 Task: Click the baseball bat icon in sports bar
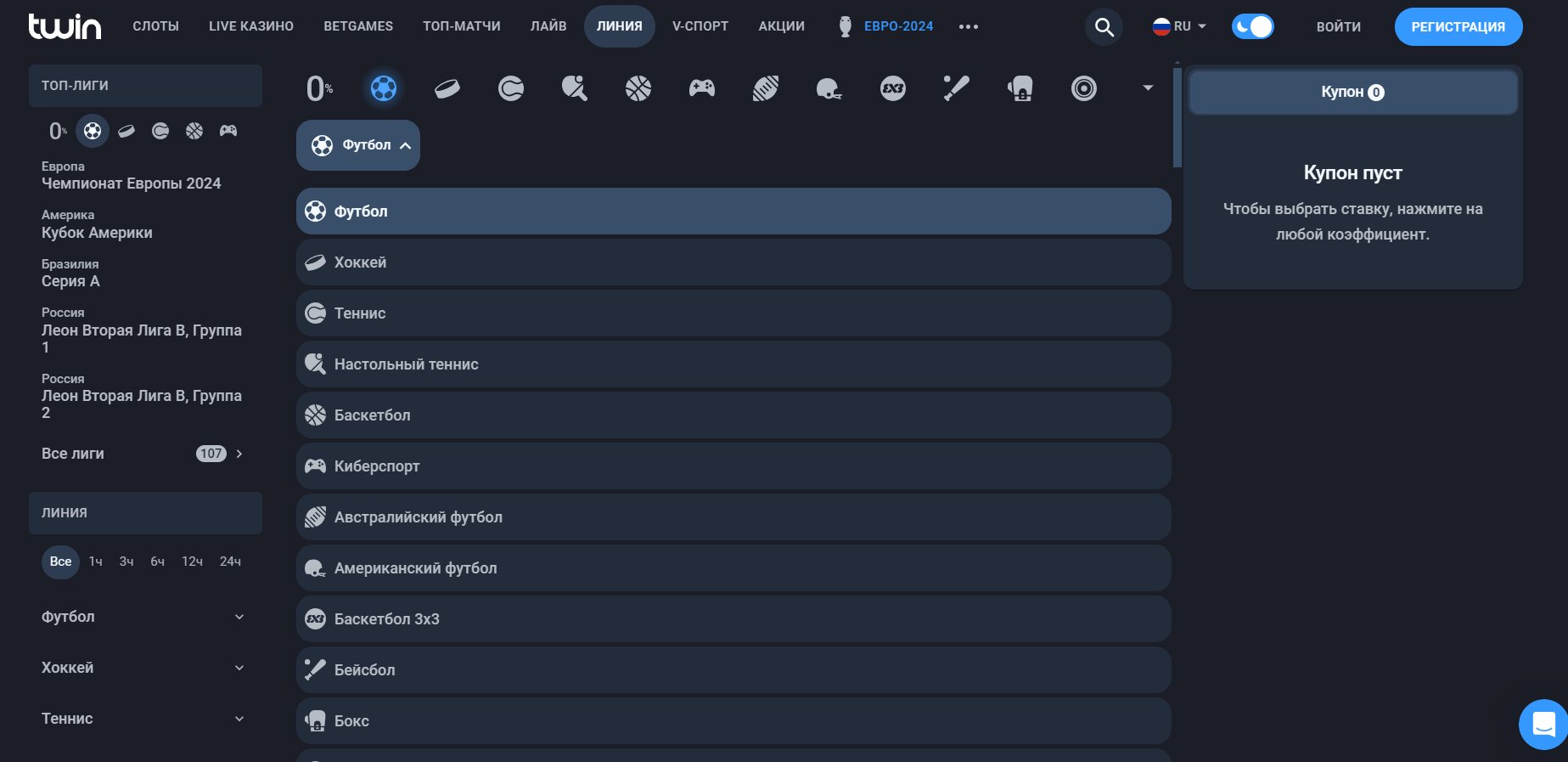956,88
